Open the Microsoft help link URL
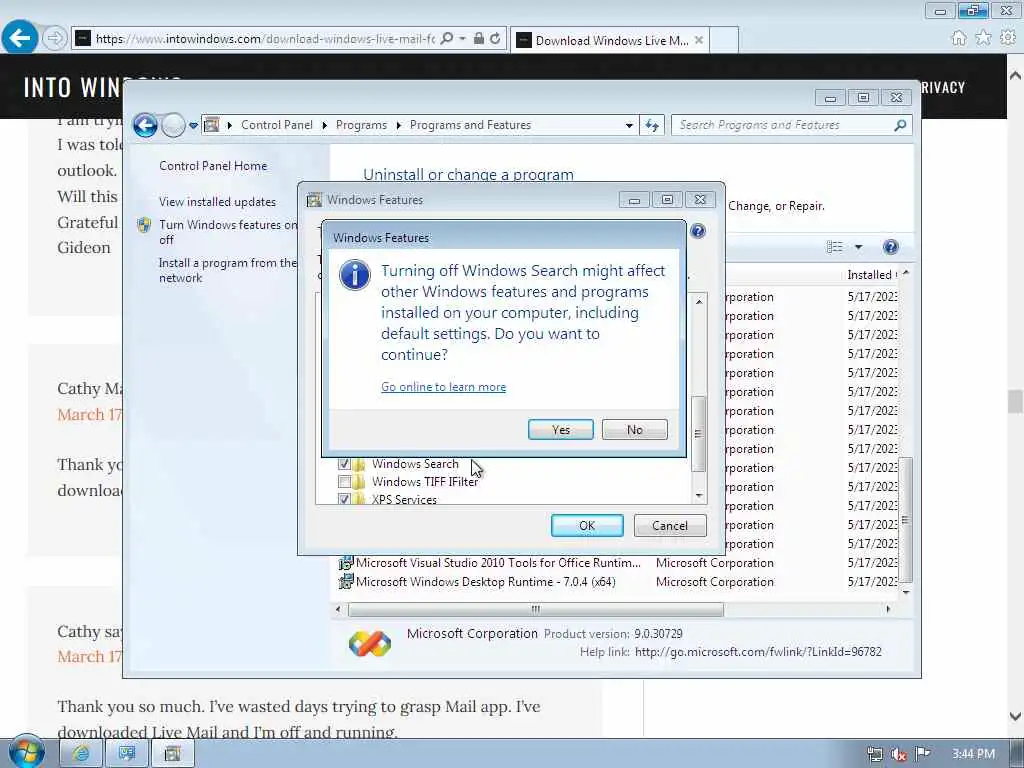 click(758, 652)
